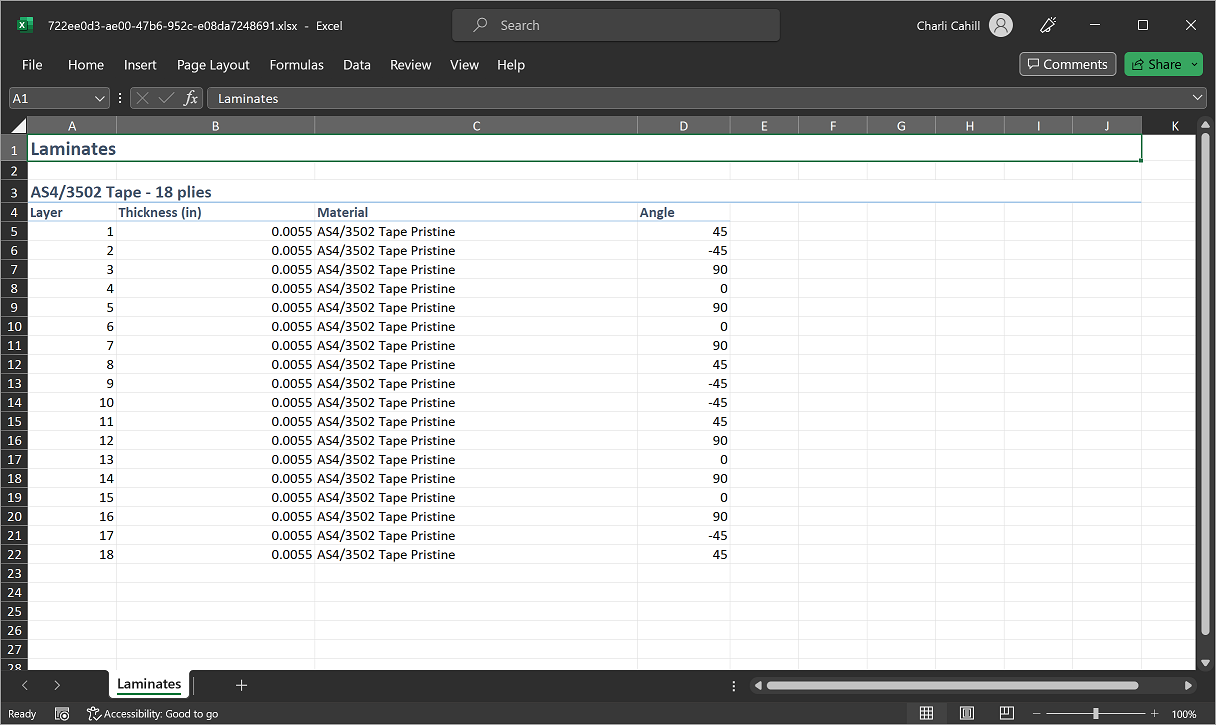Open Insert Function fx icon
Viewport: 1216px width, 725px height.
[191, 98]
